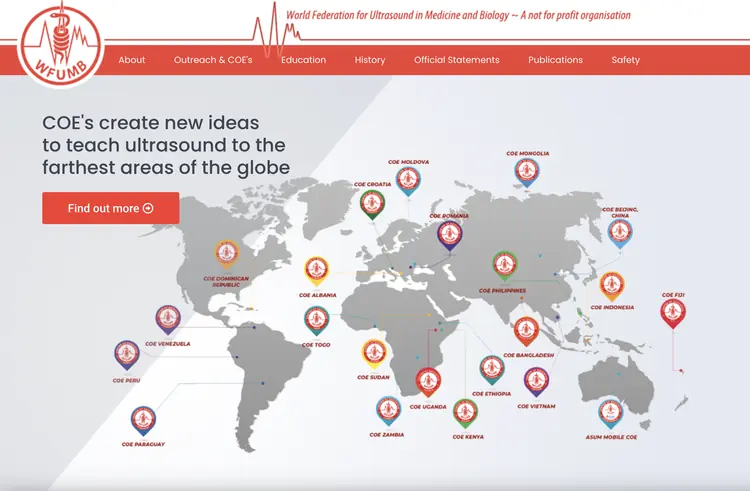Viewport: 750px width, 491px height.
Task: Select the COE Venezuela map pin
Action: click(168, 319)
